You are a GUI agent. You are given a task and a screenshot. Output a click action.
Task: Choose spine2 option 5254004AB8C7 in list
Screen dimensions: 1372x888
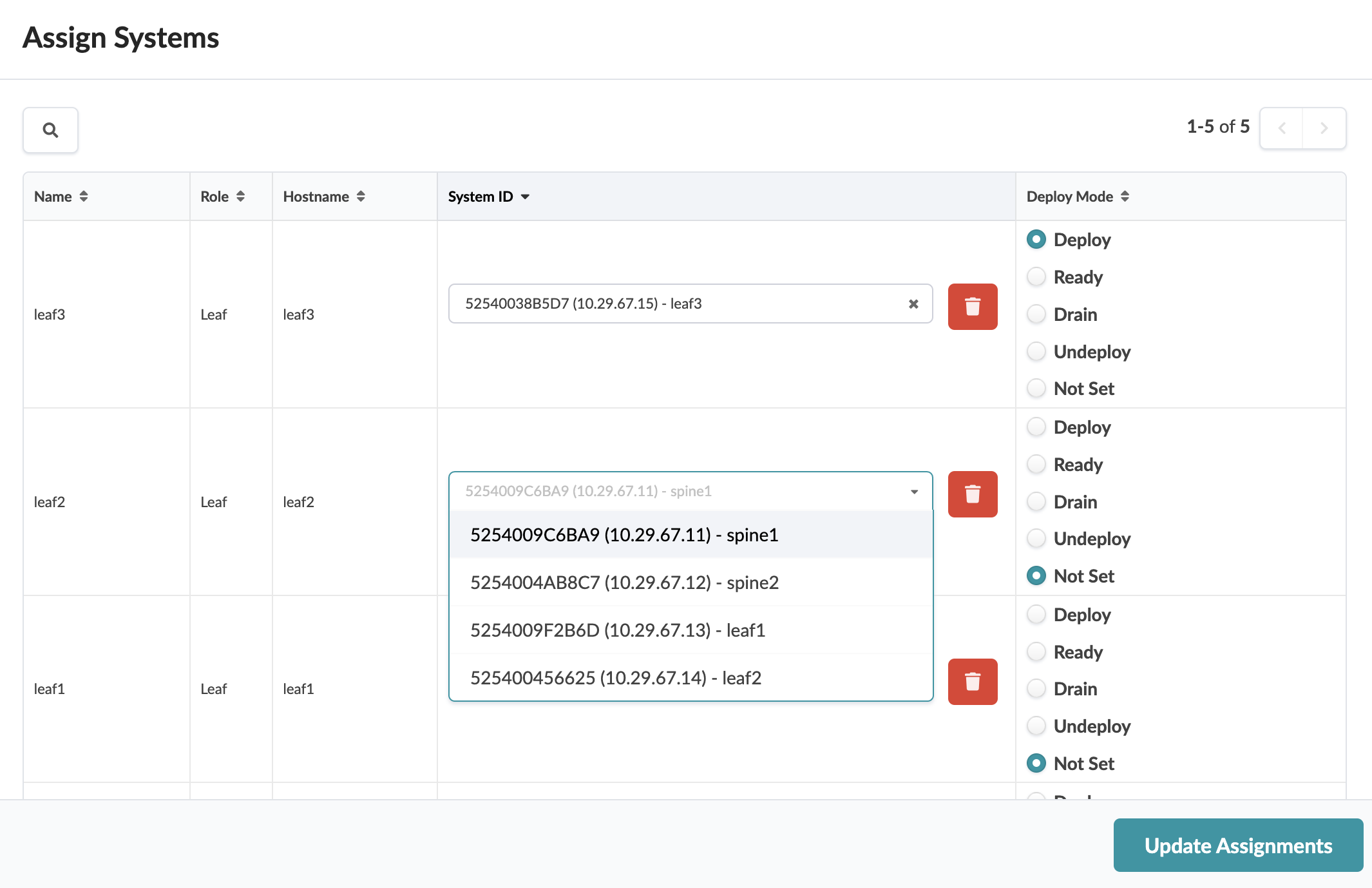pos(624,583)
